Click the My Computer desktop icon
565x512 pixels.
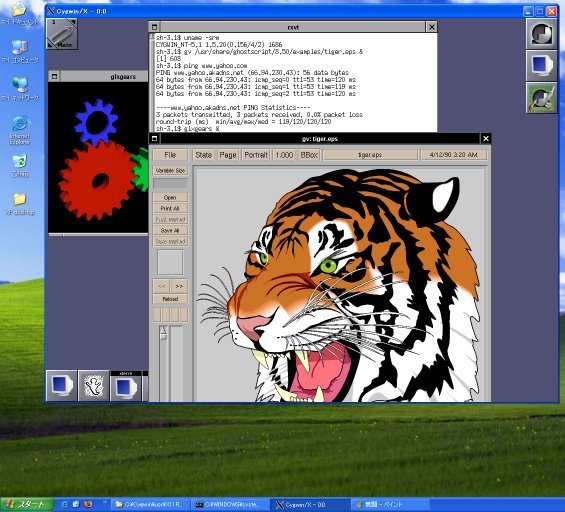tap(19, 52)
